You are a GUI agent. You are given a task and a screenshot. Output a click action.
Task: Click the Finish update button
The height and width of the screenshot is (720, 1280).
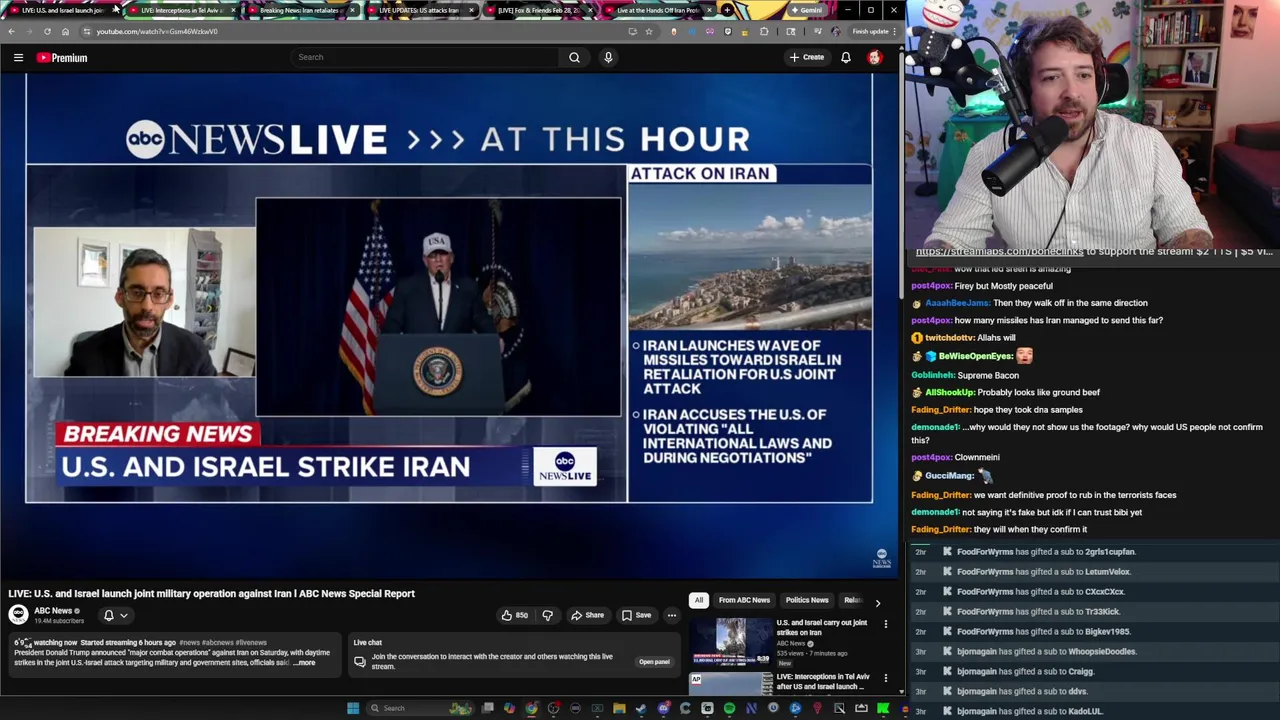click(871, 31)
